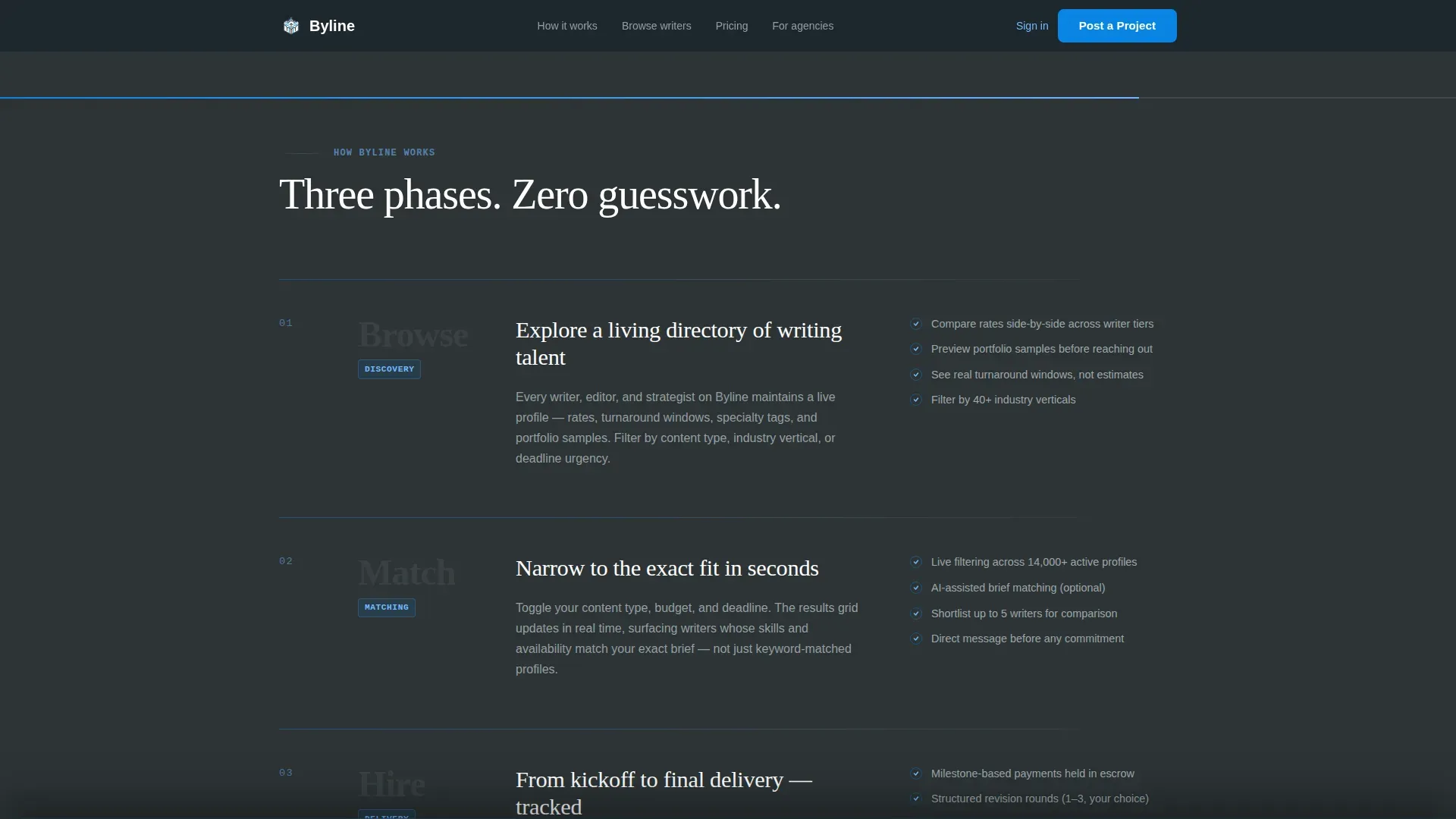Click the HOW BYLINE WORKS eyebrow label
This screenshot has height=819, width=1456.
[x=384, y=152]
